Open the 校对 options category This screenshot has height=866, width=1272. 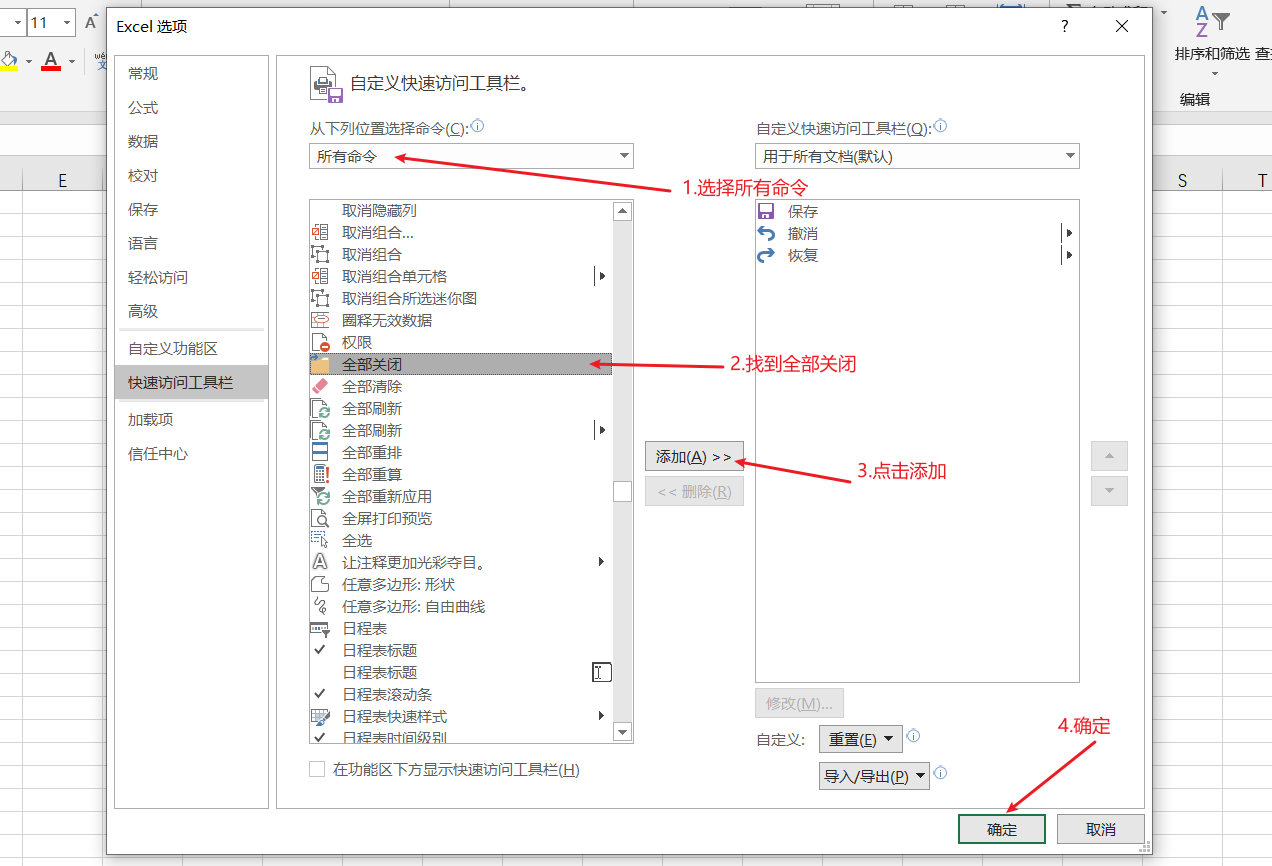191,175
